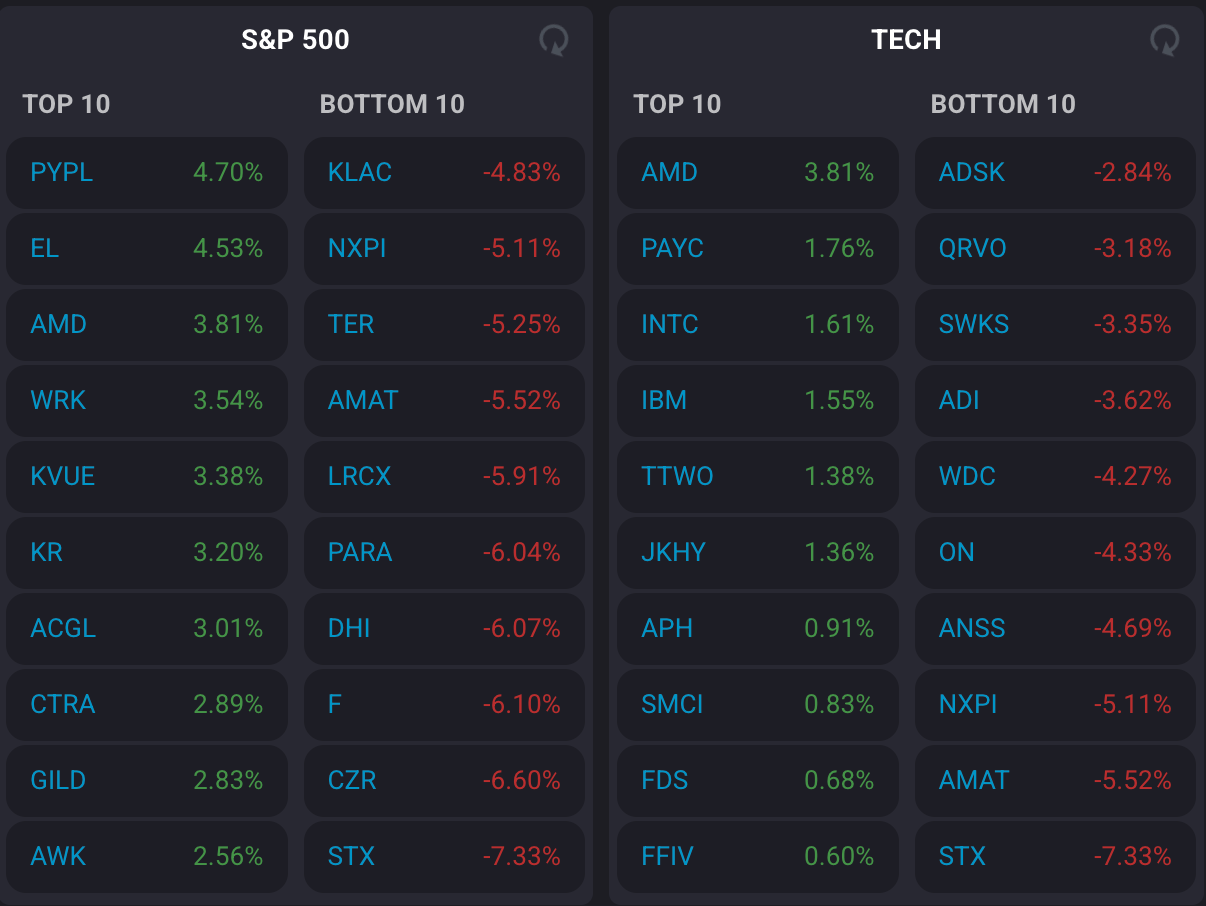Open STX in the TECH bottom 10
1206x906 pixels.
[962, 856]
